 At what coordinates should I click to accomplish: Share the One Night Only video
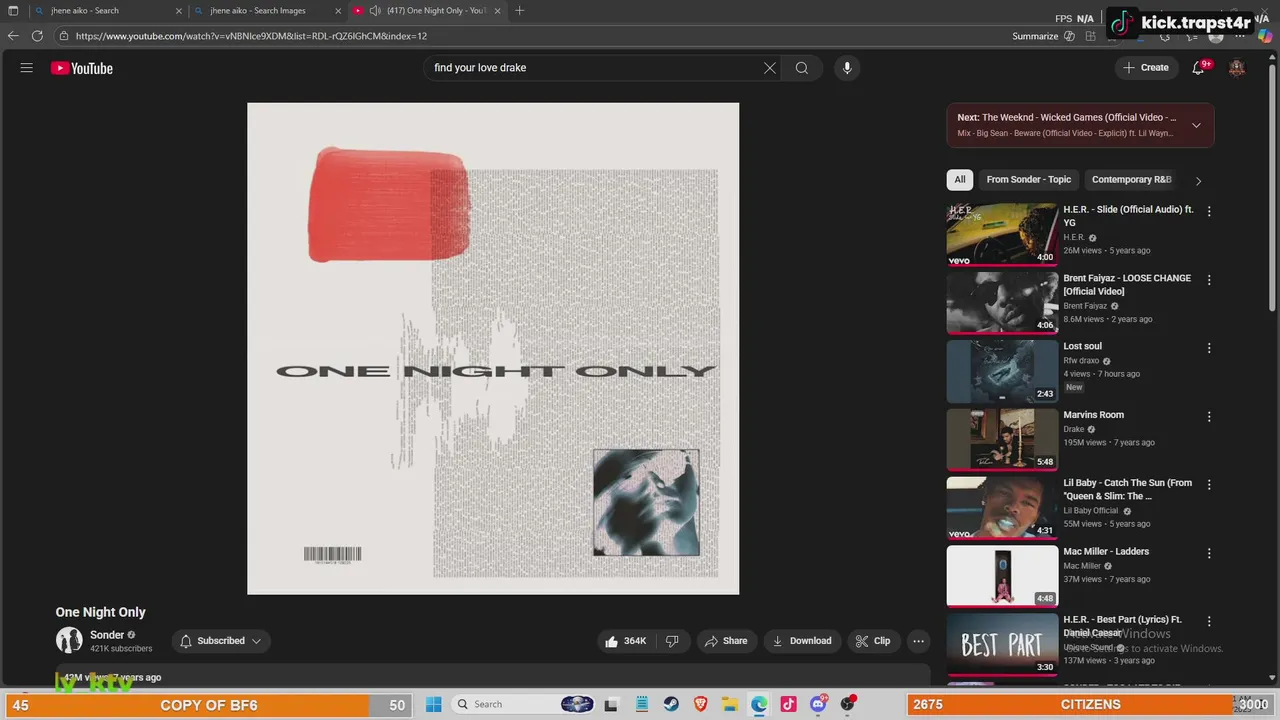click(x=726, y=641)
